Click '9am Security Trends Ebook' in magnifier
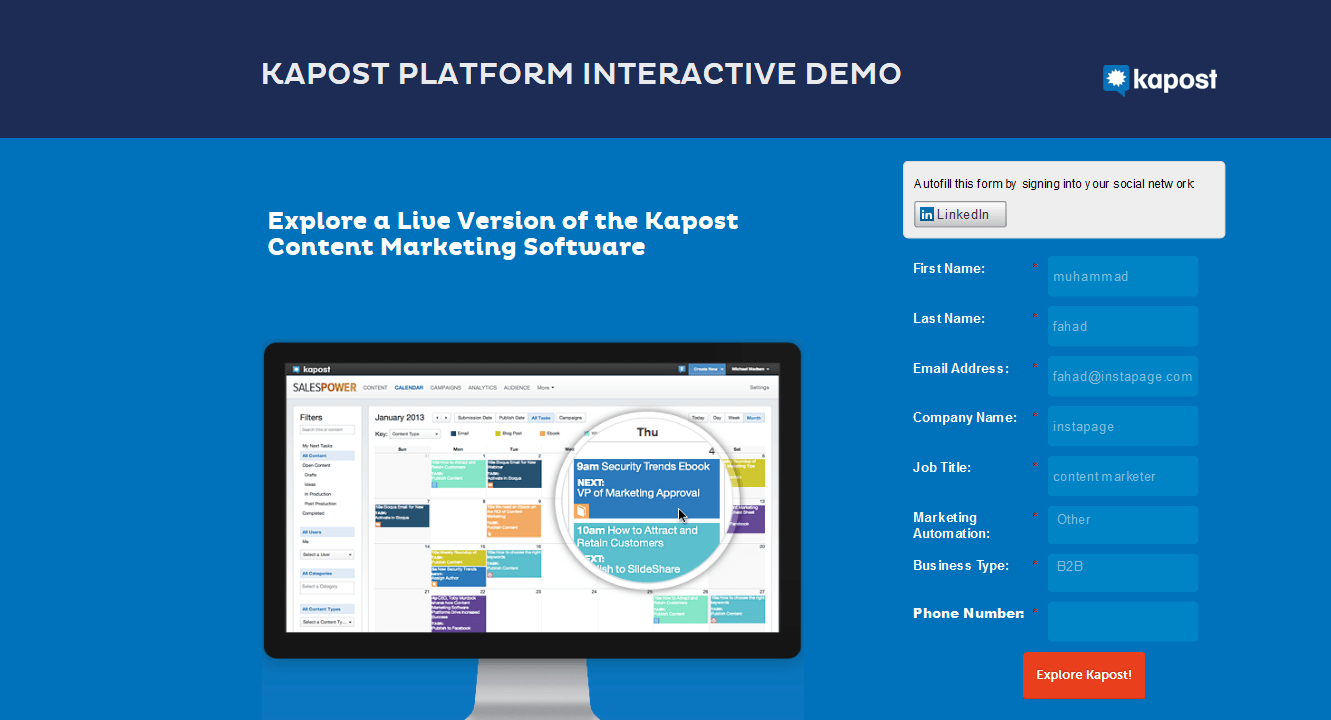Viewport: 1331px width, 720px height. 643,466
